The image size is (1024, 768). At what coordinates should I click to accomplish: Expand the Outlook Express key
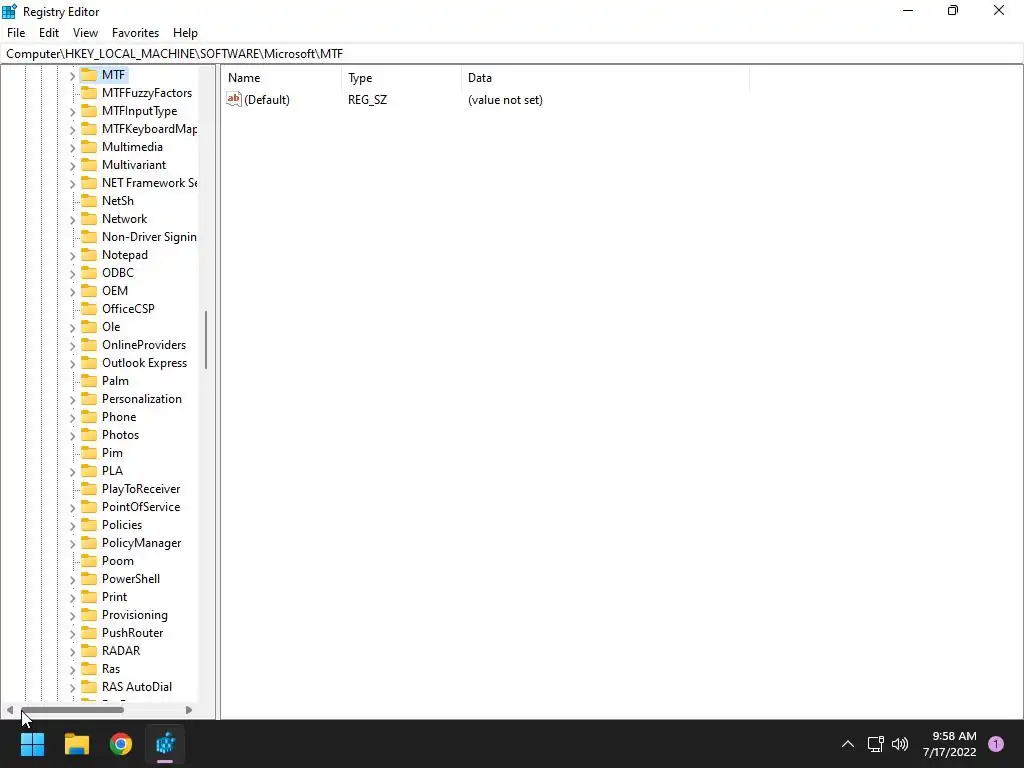coord(72,364)
